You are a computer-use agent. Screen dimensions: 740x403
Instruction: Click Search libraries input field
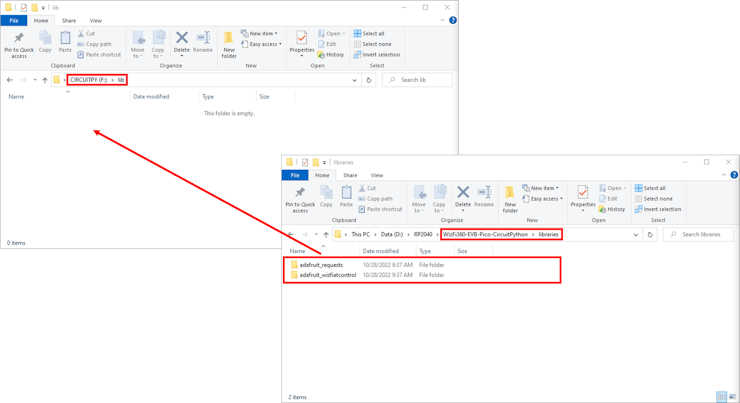[x=699, y=235]
